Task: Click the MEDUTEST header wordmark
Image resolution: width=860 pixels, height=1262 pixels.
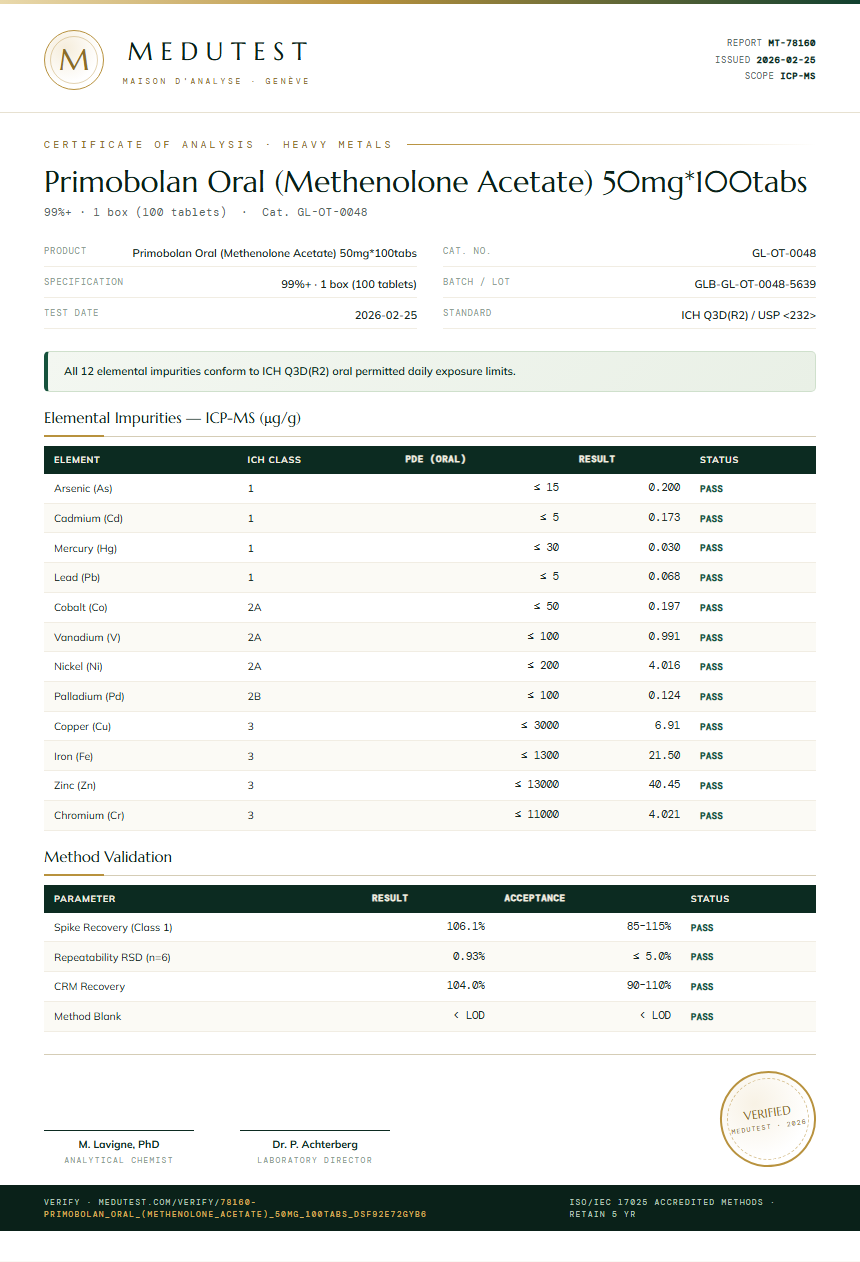Action: pos(218,51)
